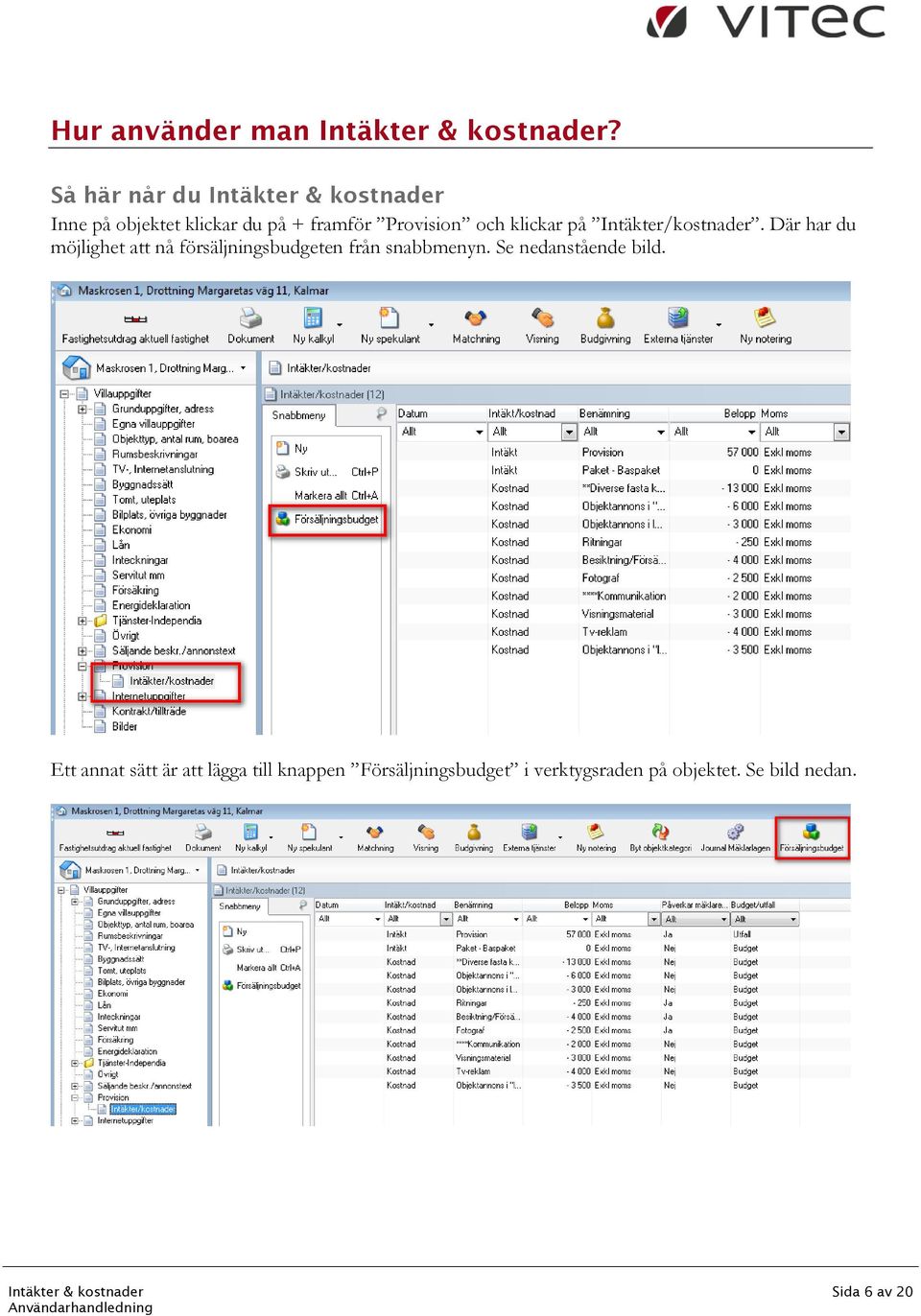Expand Säljande beskr./annonstext node in upper screenshot
Image resolution: width=921 pixels, height=1316 pixels.
83,650
